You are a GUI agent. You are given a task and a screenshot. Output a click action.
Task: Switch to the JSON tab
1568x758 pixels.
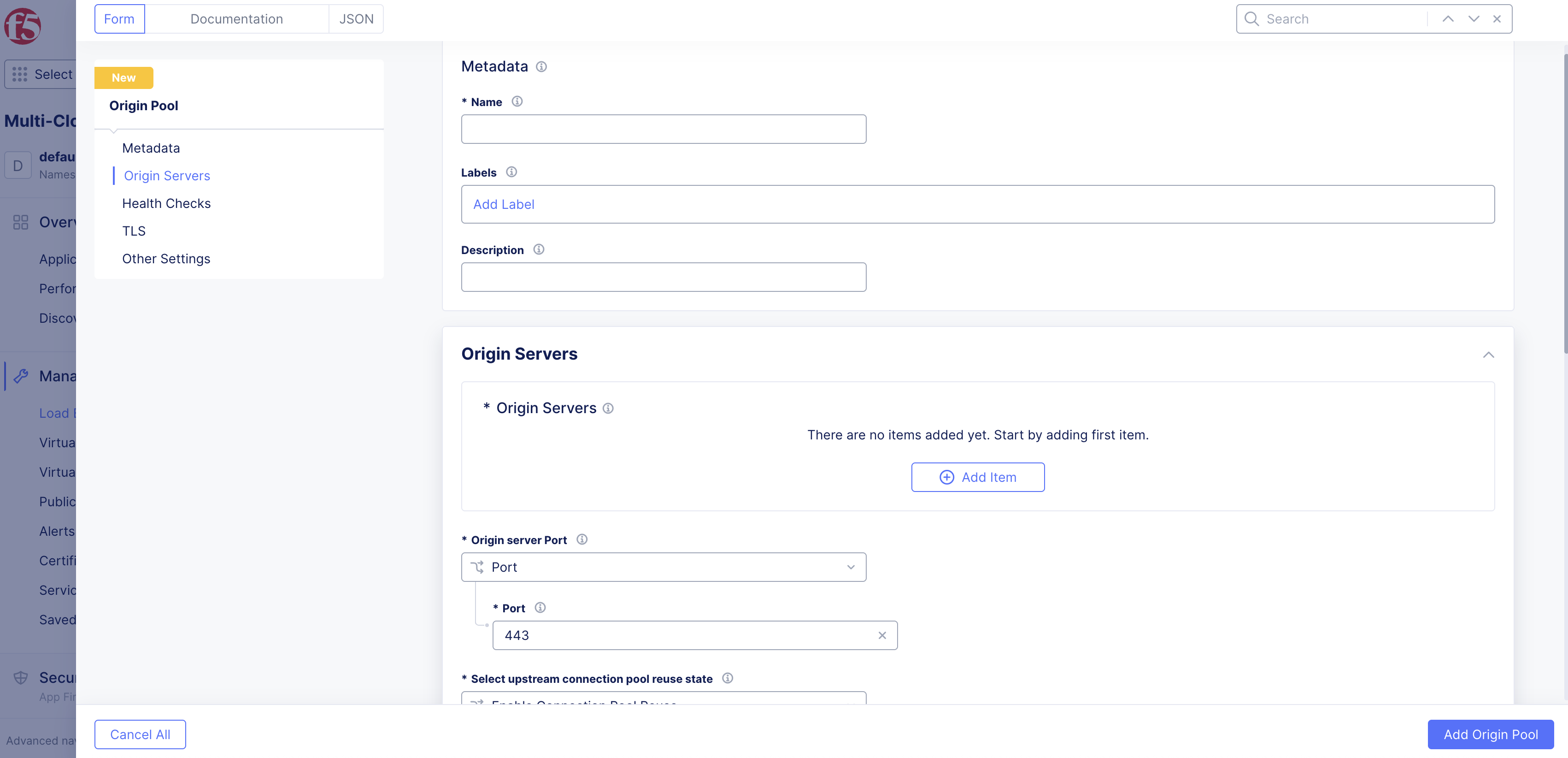(x=356, y=19)
